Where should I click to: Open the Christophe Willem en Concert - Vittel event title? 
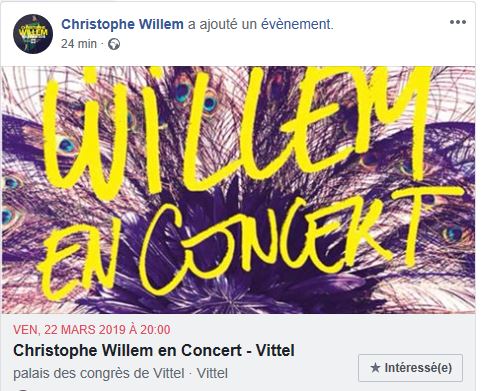154,350
